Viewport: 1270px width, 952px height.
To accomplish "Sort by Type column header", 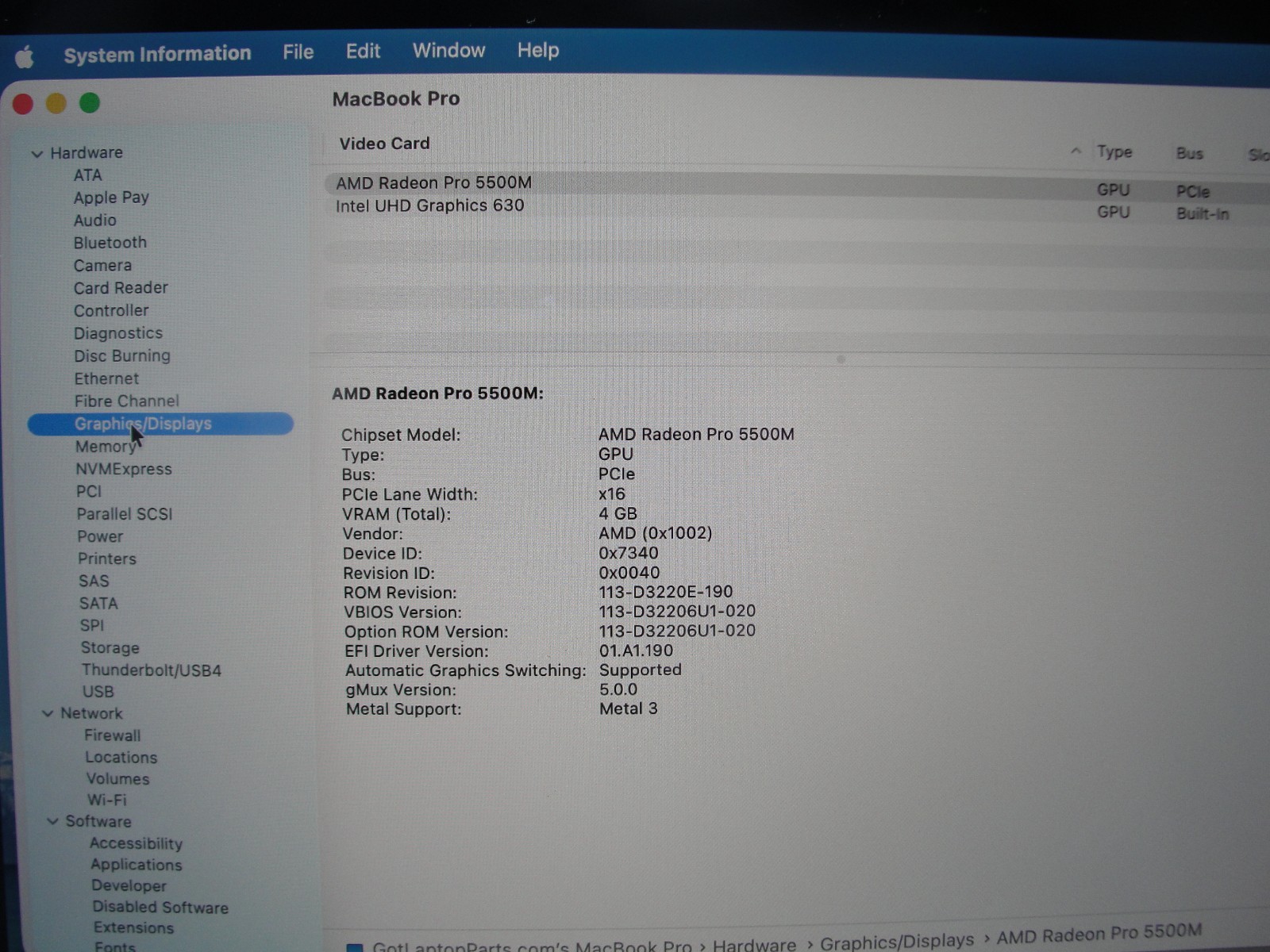I will tap(1114, 152).
